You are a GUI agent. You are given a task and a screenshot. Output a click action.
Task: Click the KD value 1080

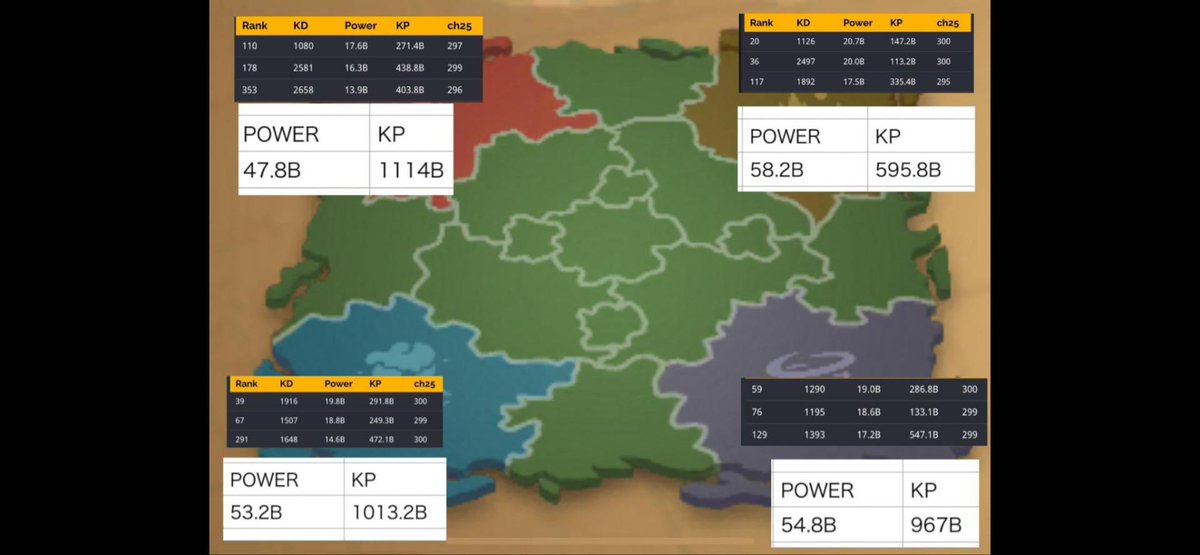(x=304, y=45)
